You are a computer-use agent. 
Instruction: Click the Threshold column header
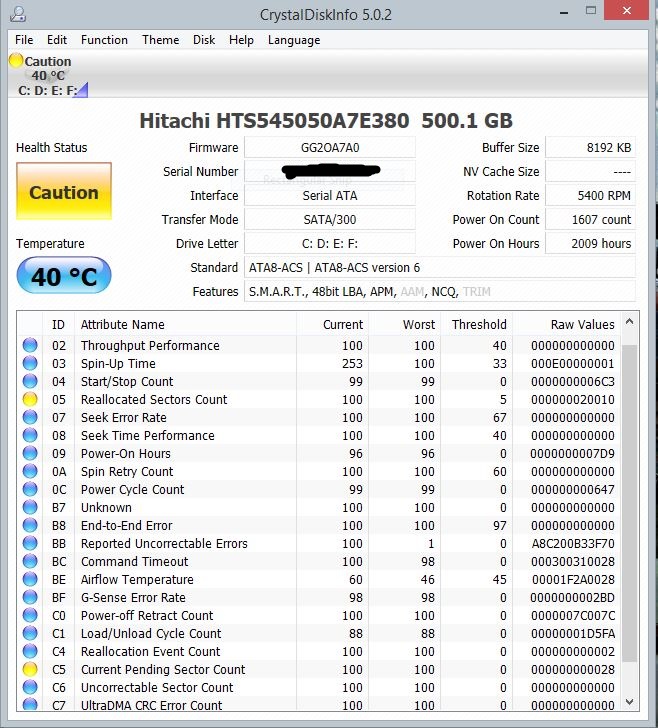[x=476, y=324]
